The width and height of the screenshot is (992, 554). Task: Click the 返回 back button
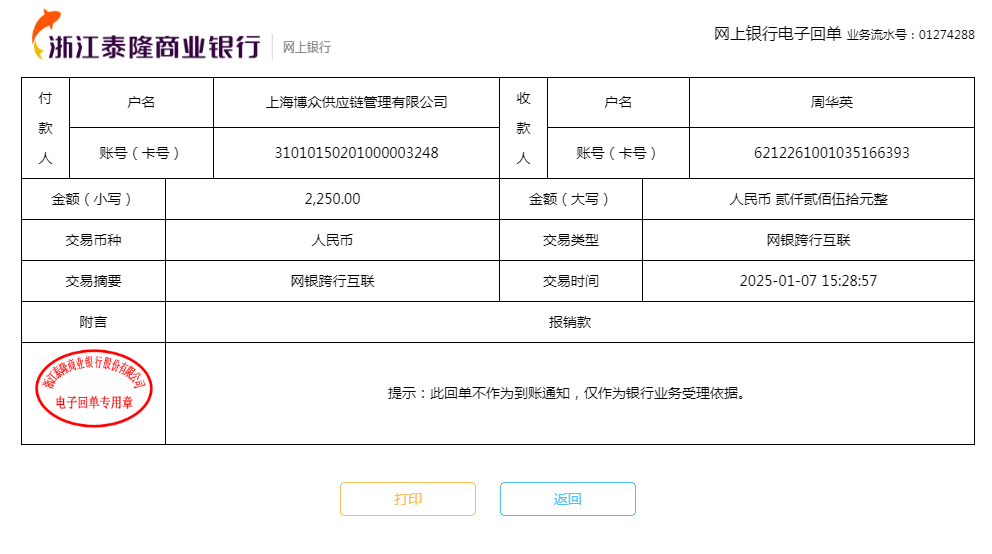pyautogui.click(x=568, y=499)
